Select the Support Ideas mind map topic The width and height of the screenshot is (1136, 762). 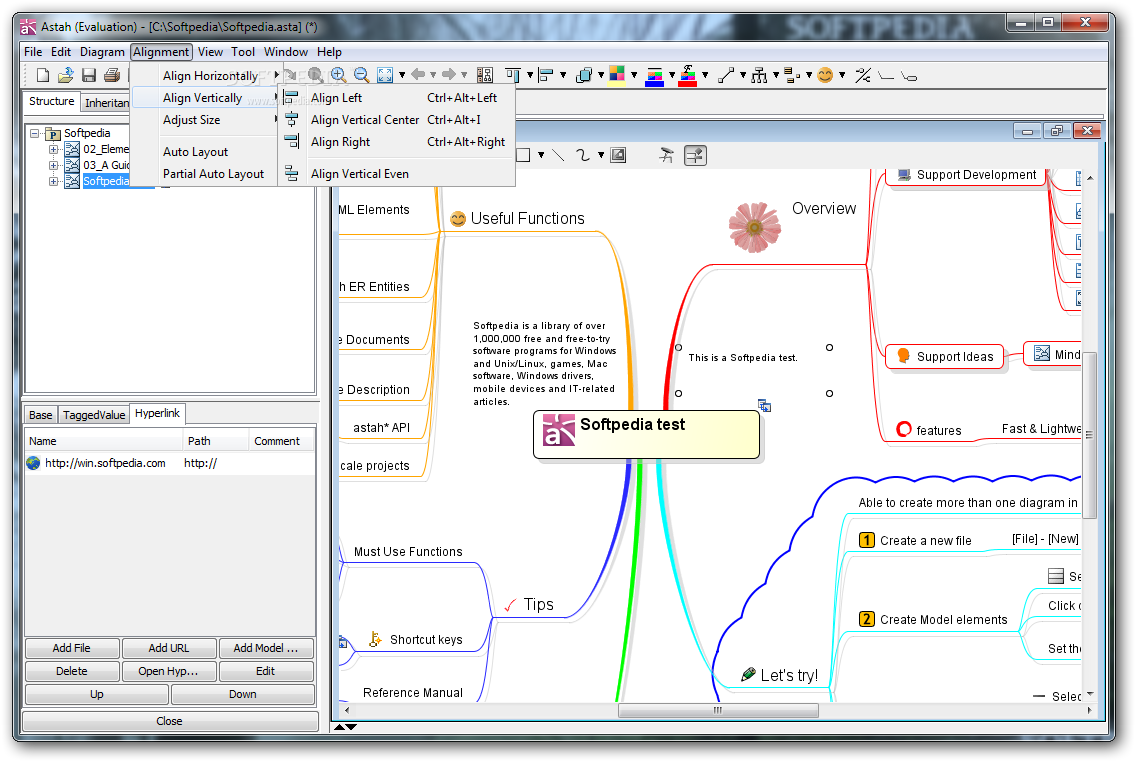[945, 356]
